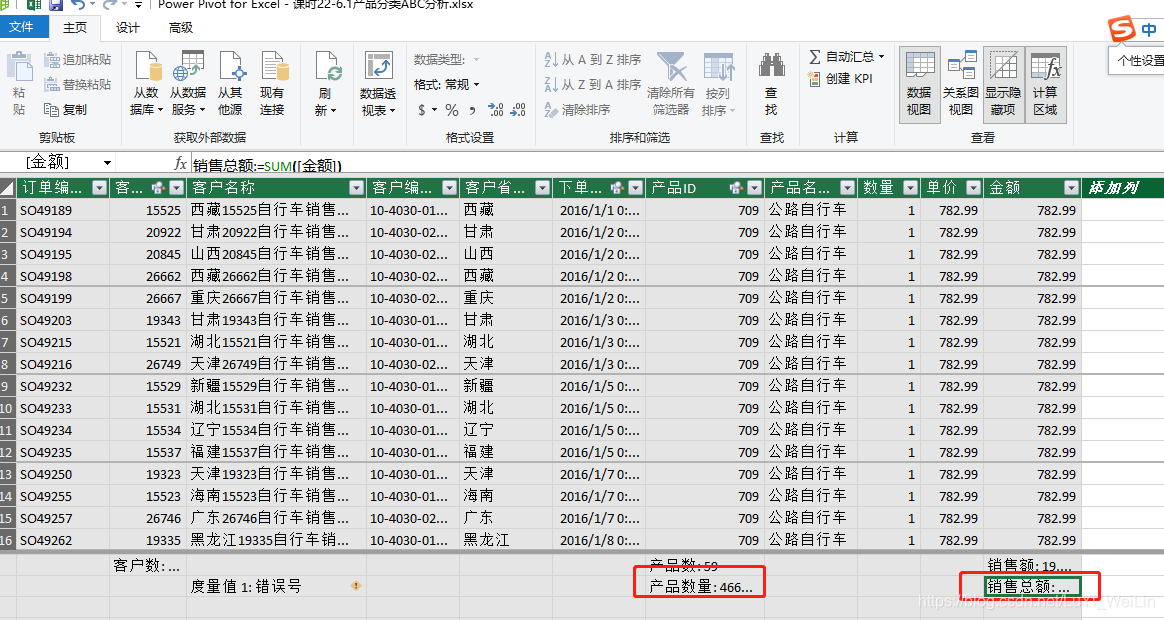
Task: Open 数量 column filter dropdown
Action: click(x=911, y=188)
